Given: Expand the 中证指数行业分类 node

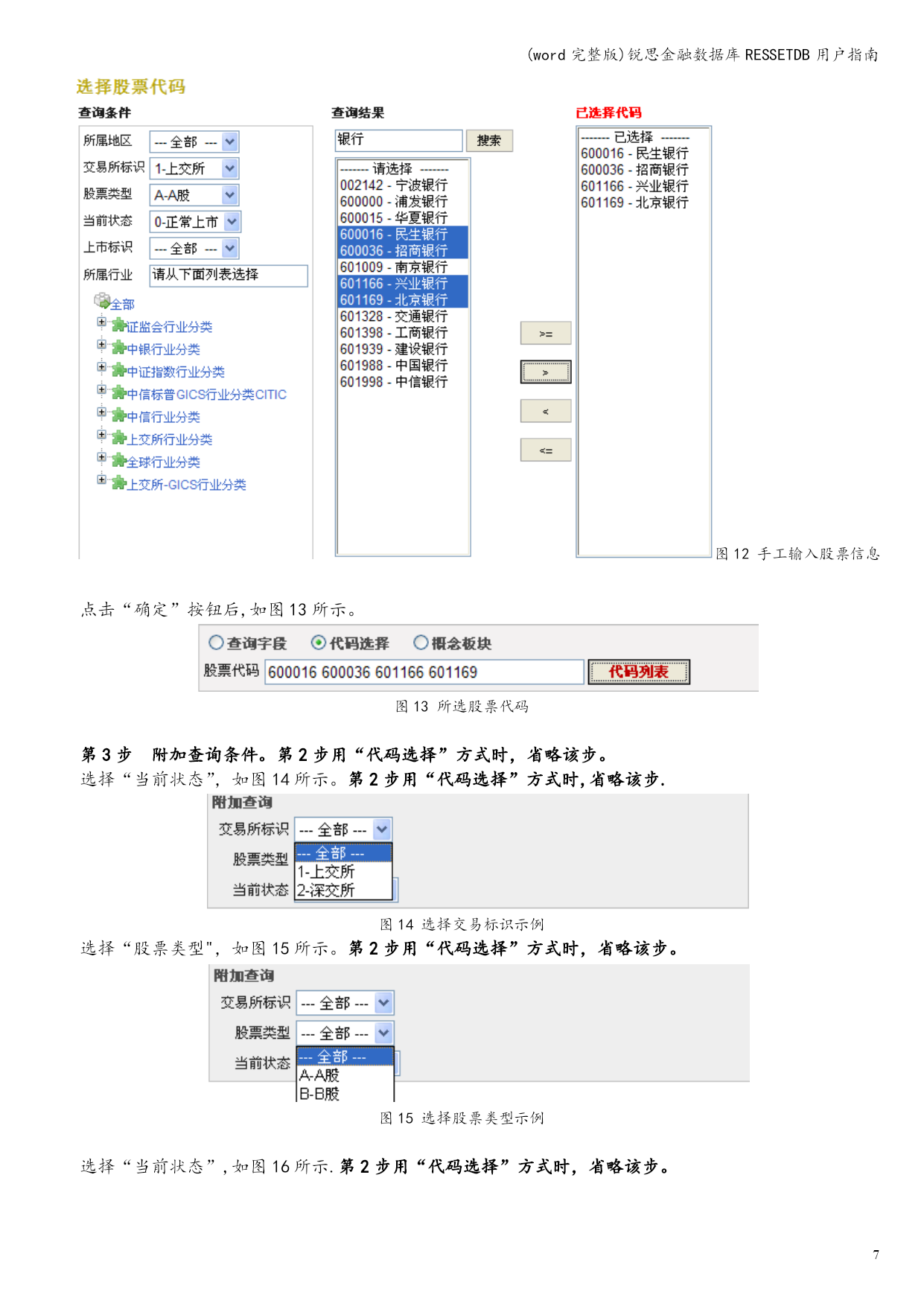Looking at the screenshot, I should point(102,367).
